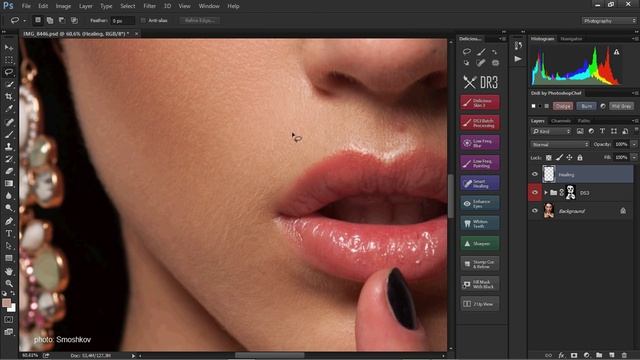
Task: Add layer mask from Layers panel bottom
Action: coord(574,355)
